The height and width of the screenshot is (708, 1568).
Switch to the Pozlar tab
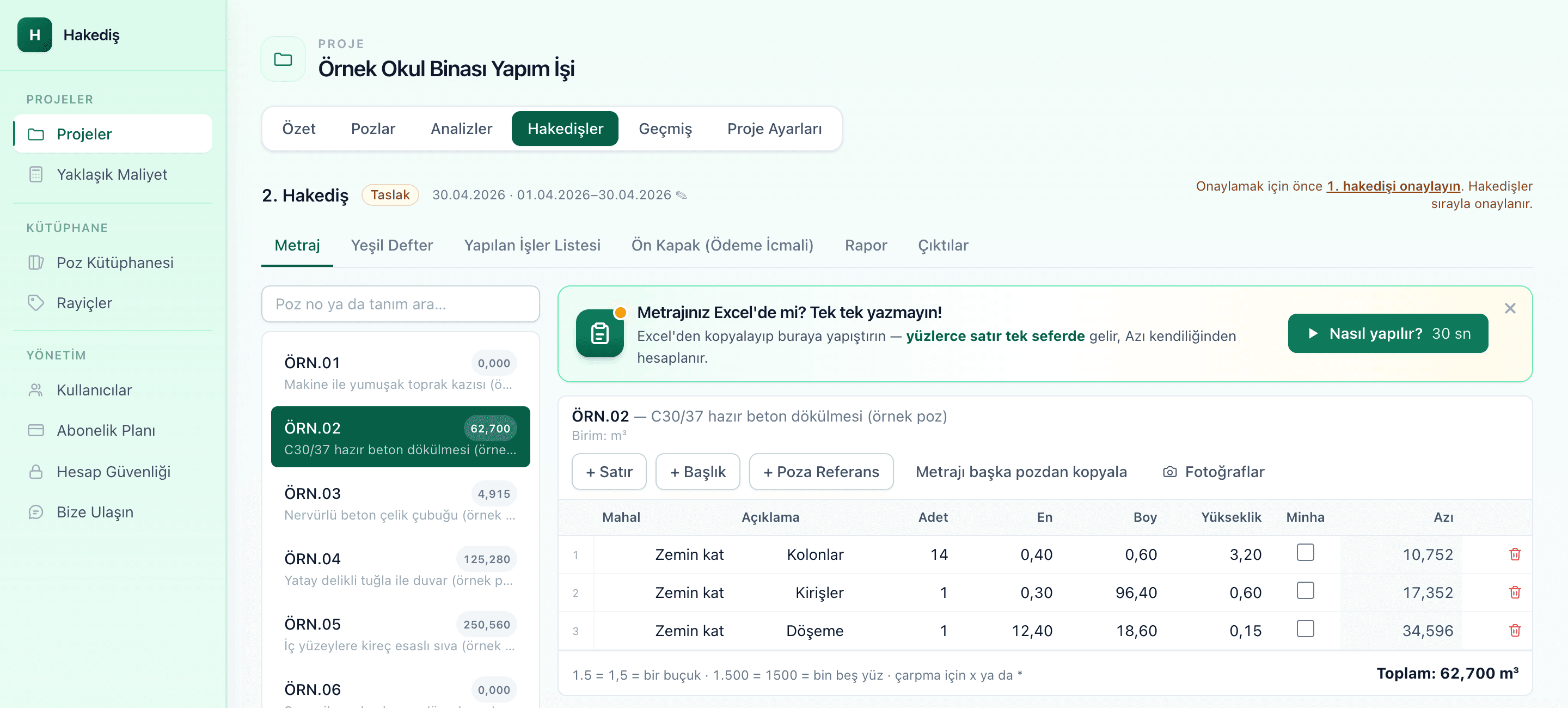pyautogui.click(x=373, y=129)
